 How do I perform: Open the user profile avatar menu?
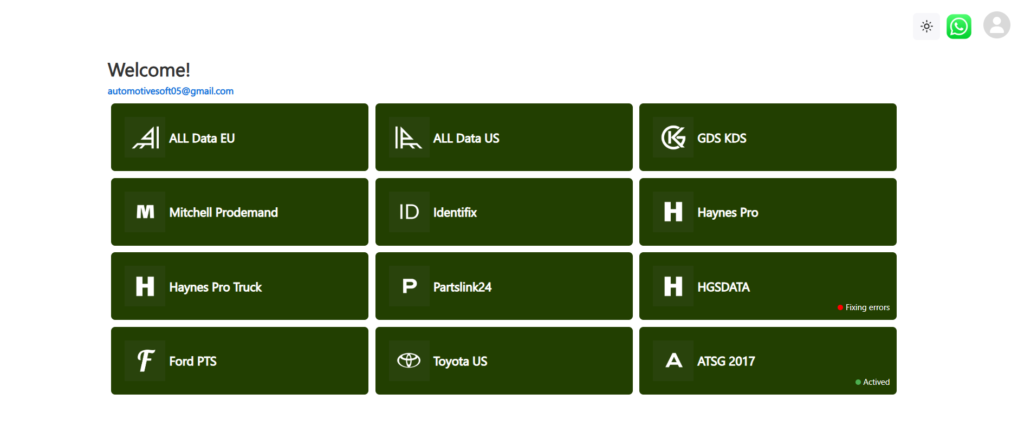tap(996, 26)
